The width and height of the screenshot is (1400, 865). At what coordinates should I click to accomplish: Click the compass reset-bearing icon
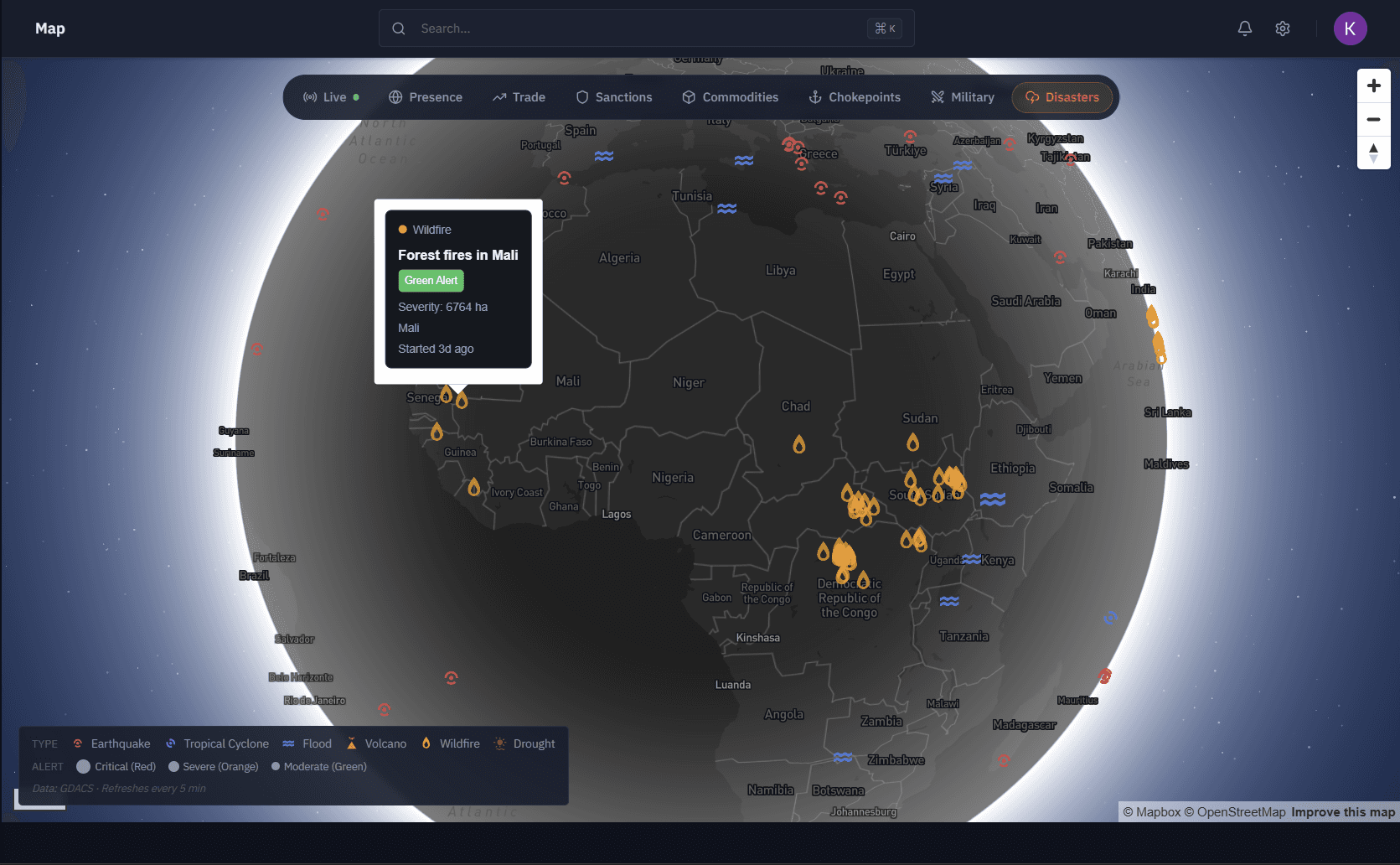pos(1373,153)
